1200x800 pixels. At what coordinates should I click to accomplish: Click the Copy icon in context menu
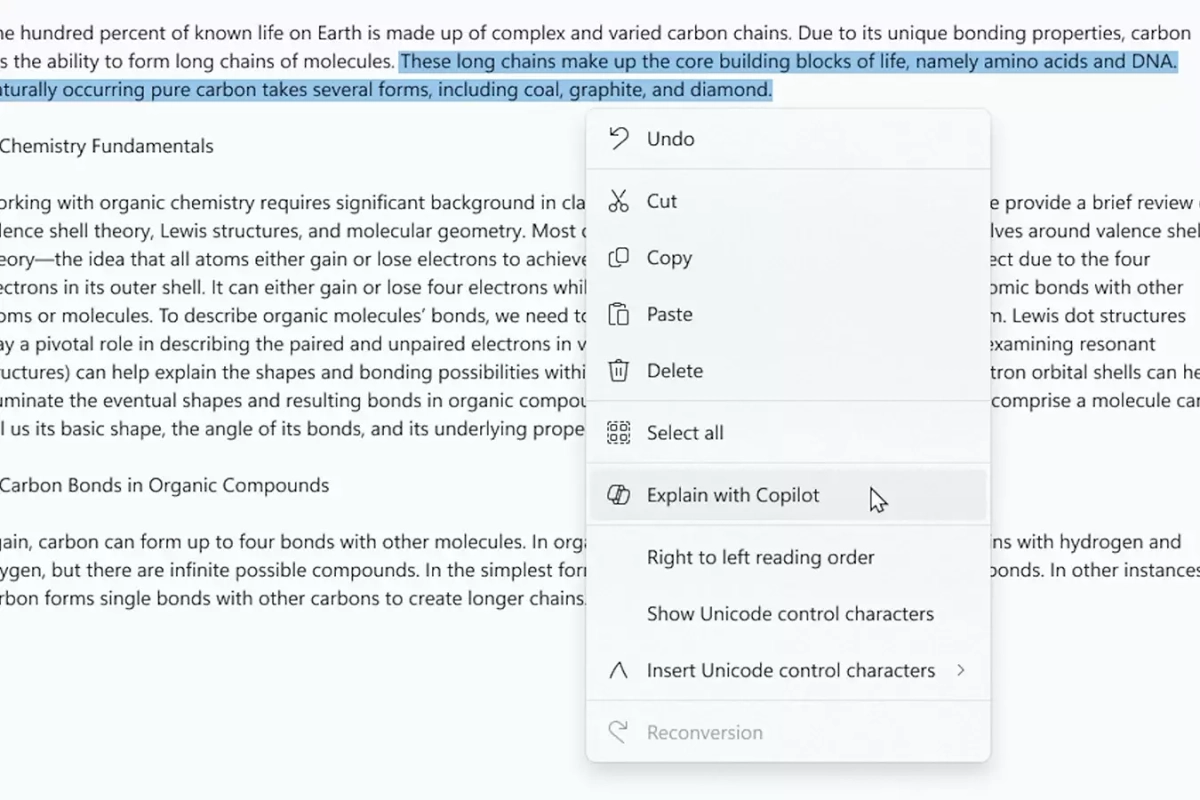point(619,258)
